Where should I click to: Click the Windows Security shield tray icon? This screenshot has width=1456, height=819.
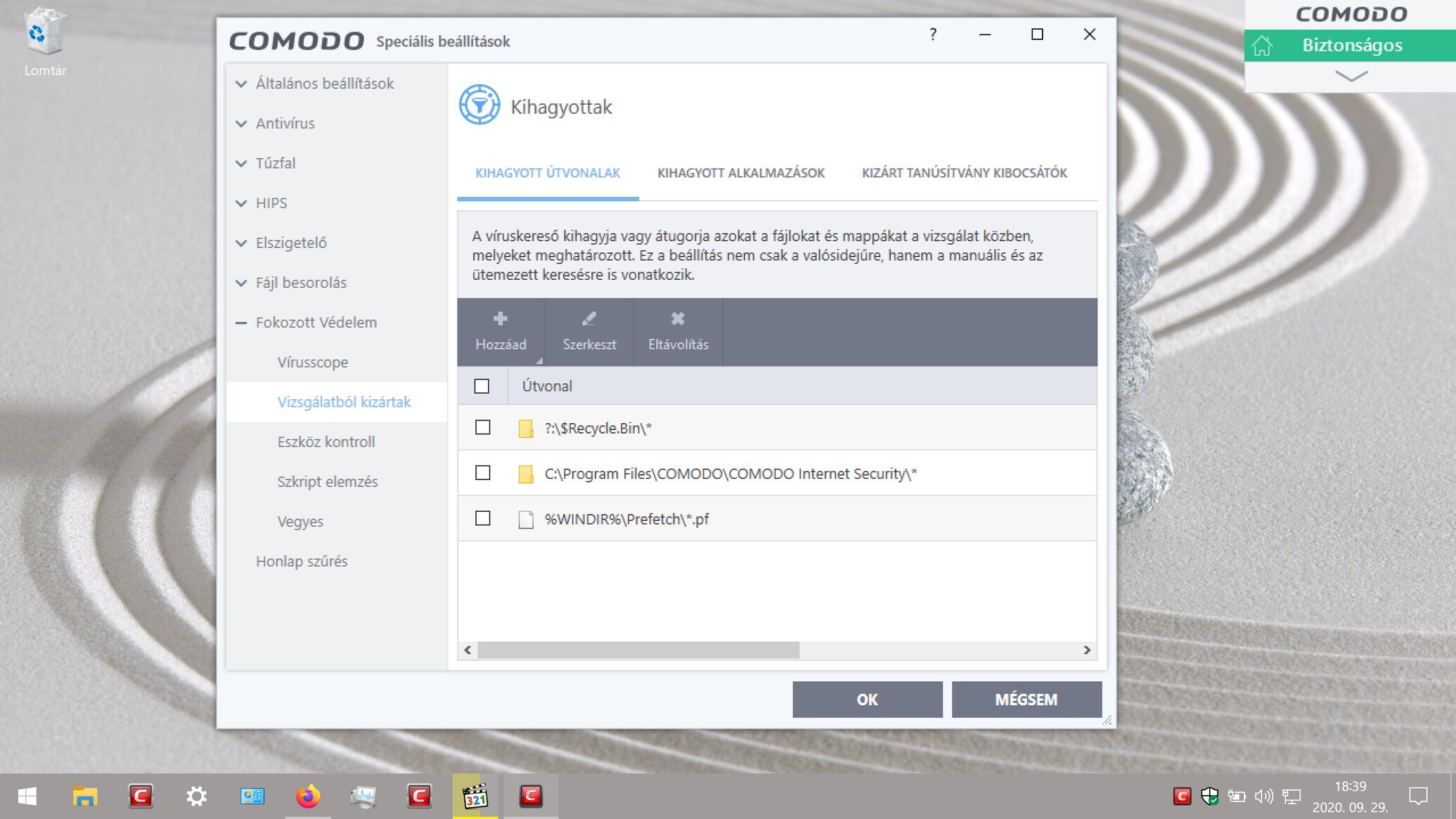1209,796
